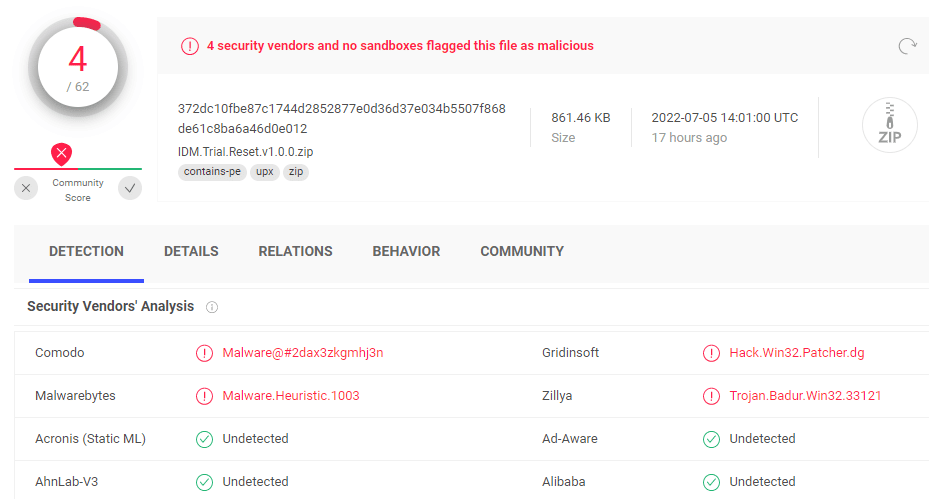
Task: Click the contains-pe tag
Action: [212, 172]
